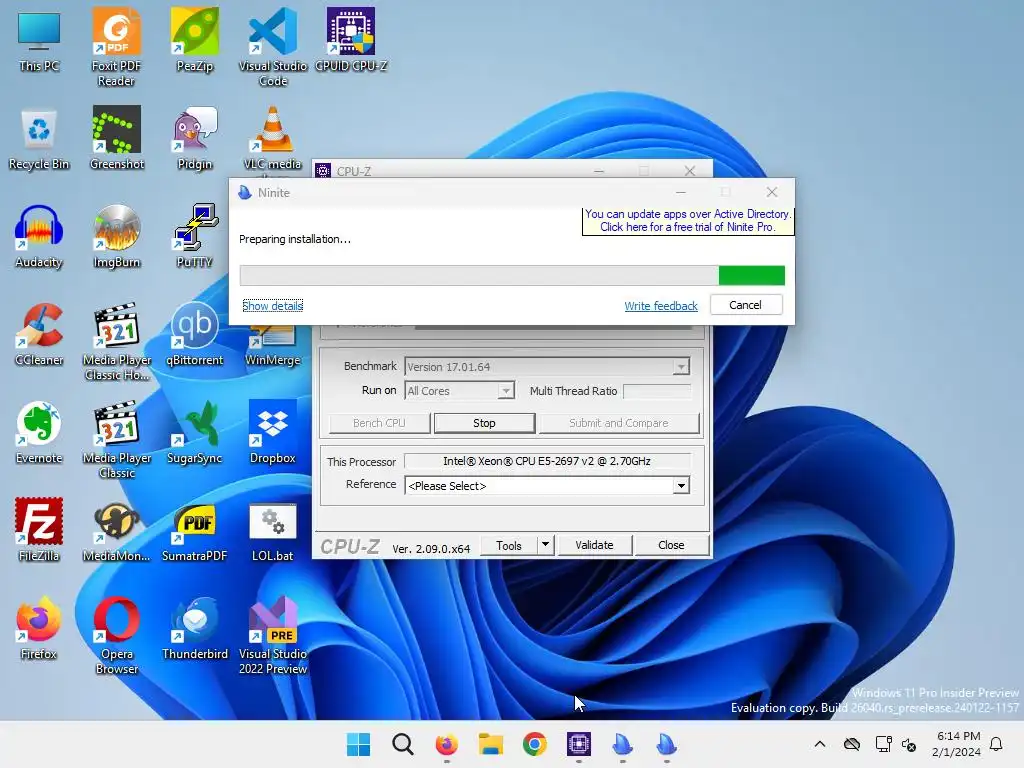
Task: Open the Run on All Cores dropdown
Action: point(505,391)
